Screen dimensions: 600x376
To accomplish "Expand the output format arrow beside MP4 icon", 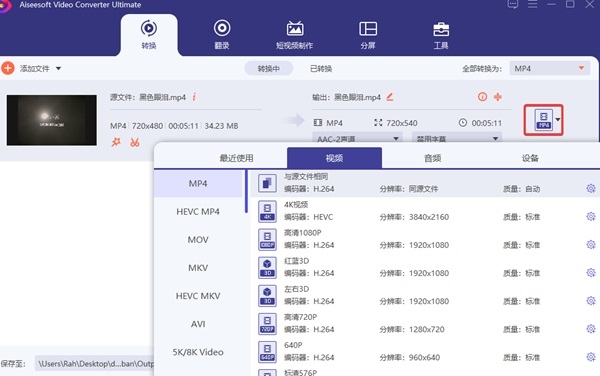I will coord(558,120).
